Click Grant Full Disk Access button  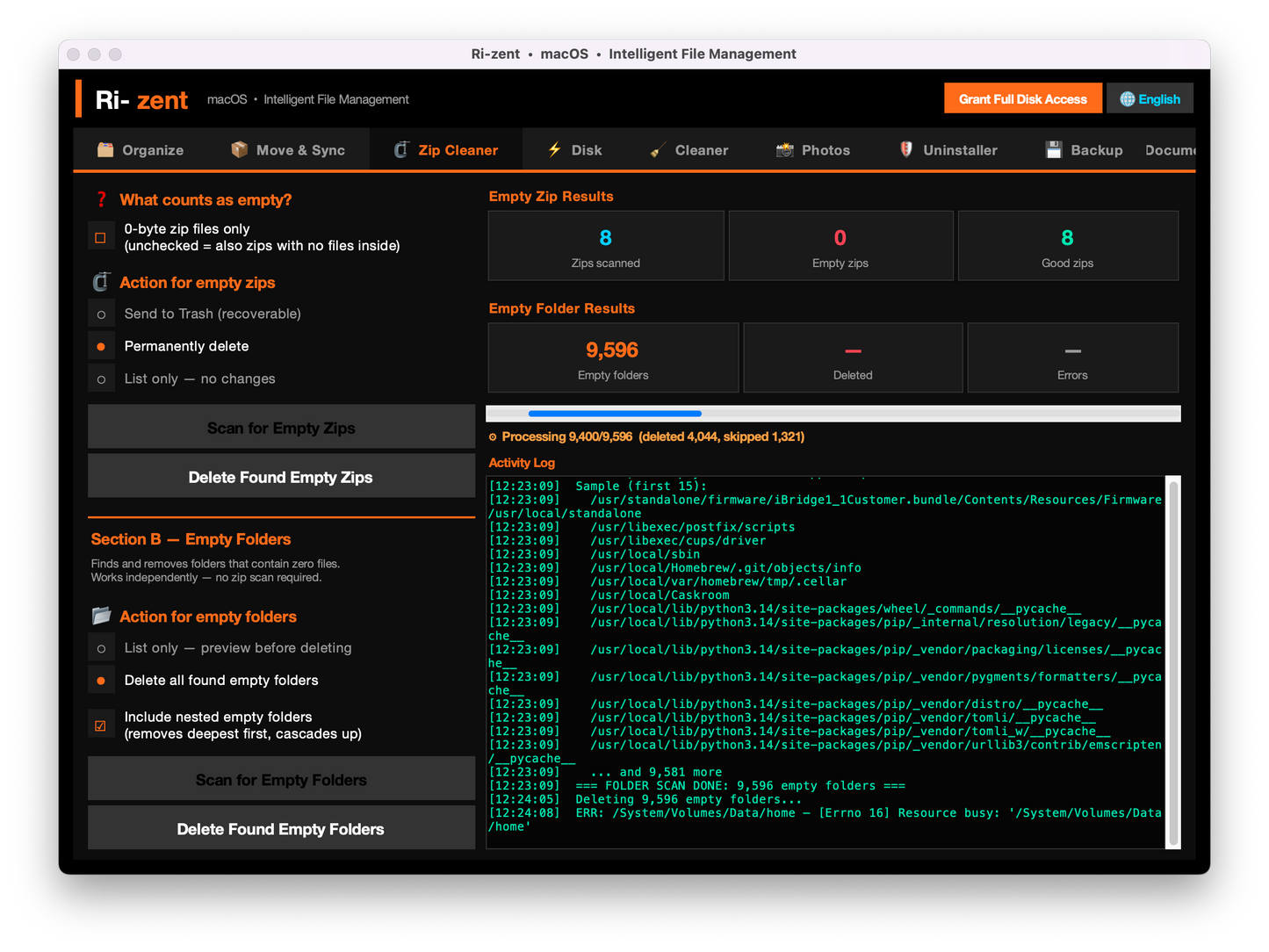click(1023, 99)
